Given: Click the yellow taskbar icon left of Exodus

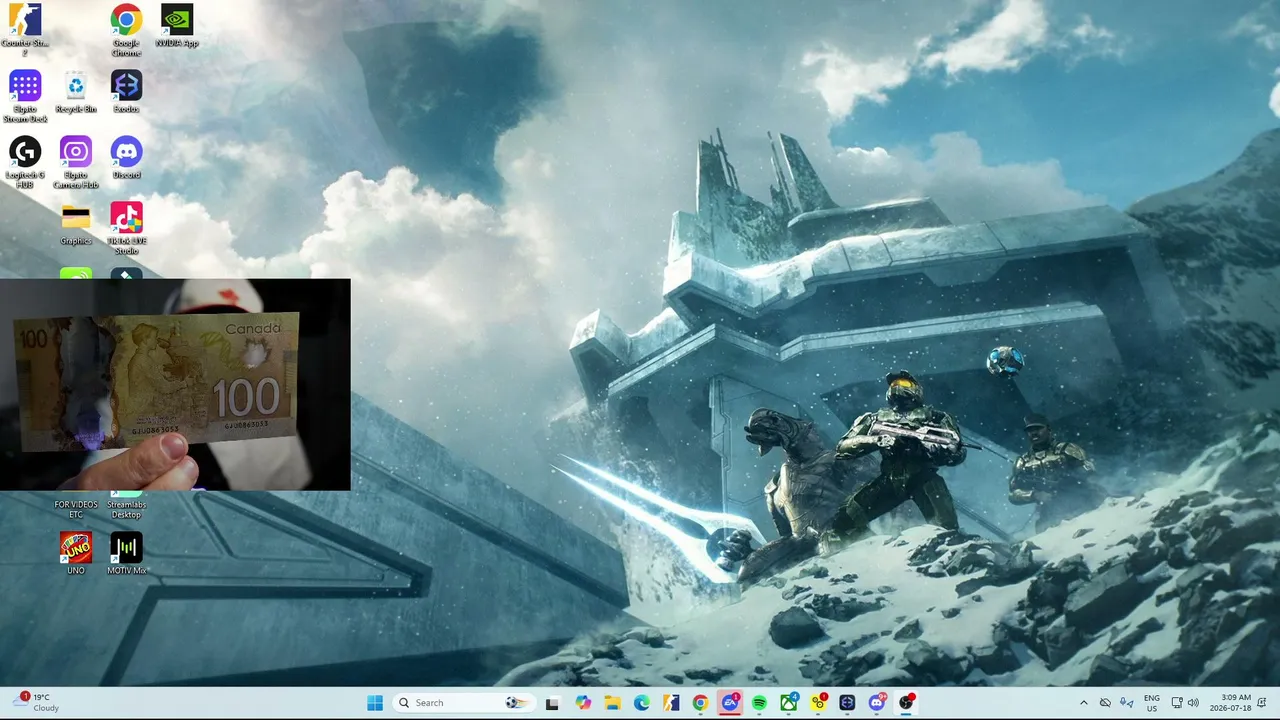Looking at the screenshot, I should 818,703.
